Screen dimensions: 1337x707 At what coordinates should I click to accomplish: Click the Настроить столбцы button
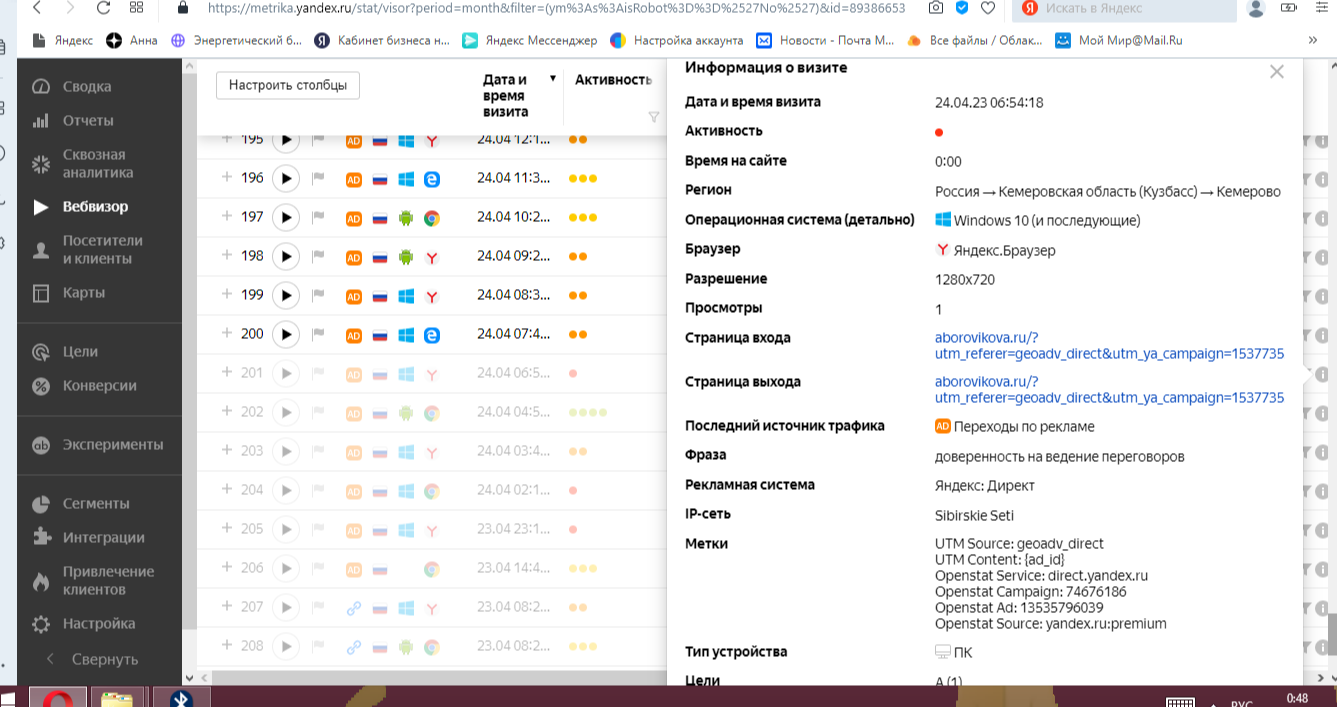288,85
